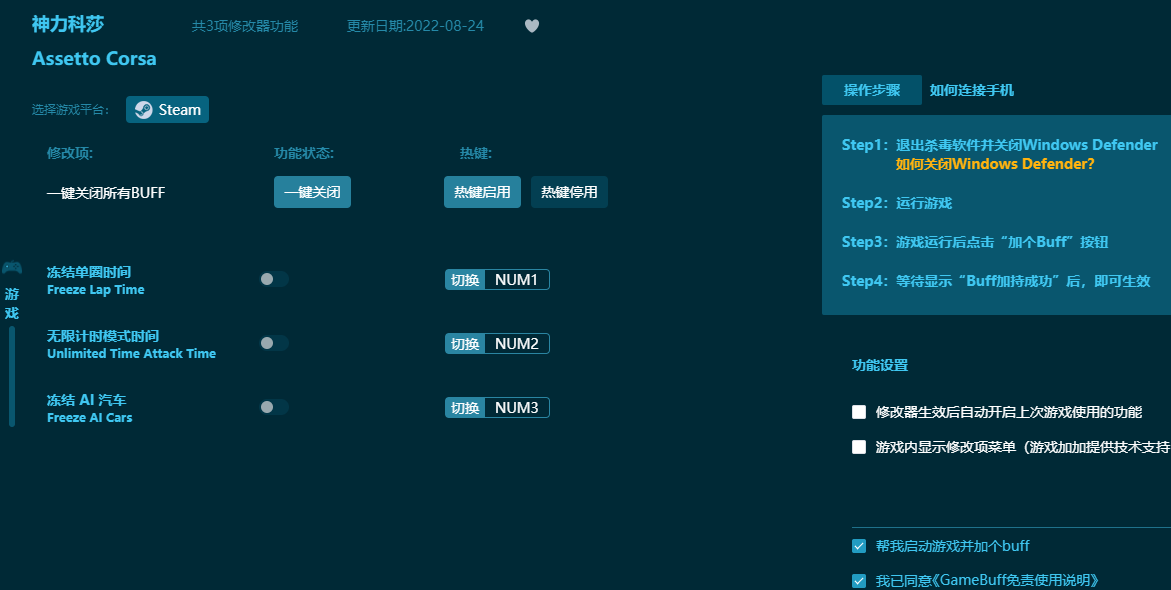The height and width of the screenshot is (590, 1171).
Task: Click 切换 label beside NUM3
Action: click(465, 408)
